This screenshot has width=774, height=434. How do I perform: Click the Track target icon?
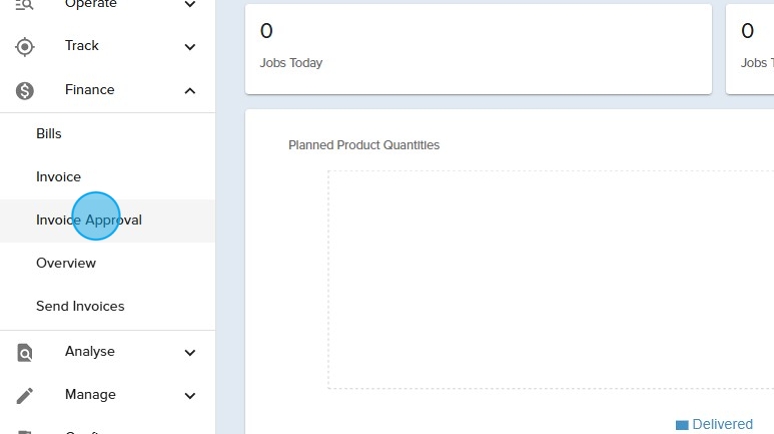(25, 46)
